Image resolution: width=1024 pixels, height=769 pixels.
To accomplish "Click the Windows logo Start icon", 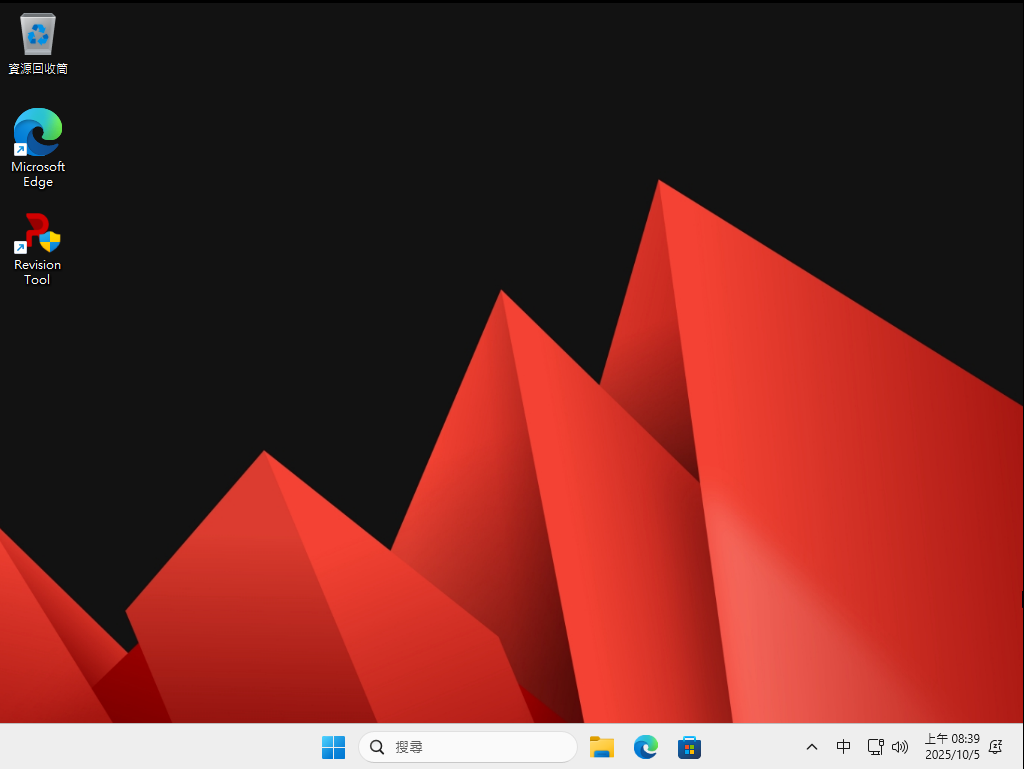I will tap(333, 747).
